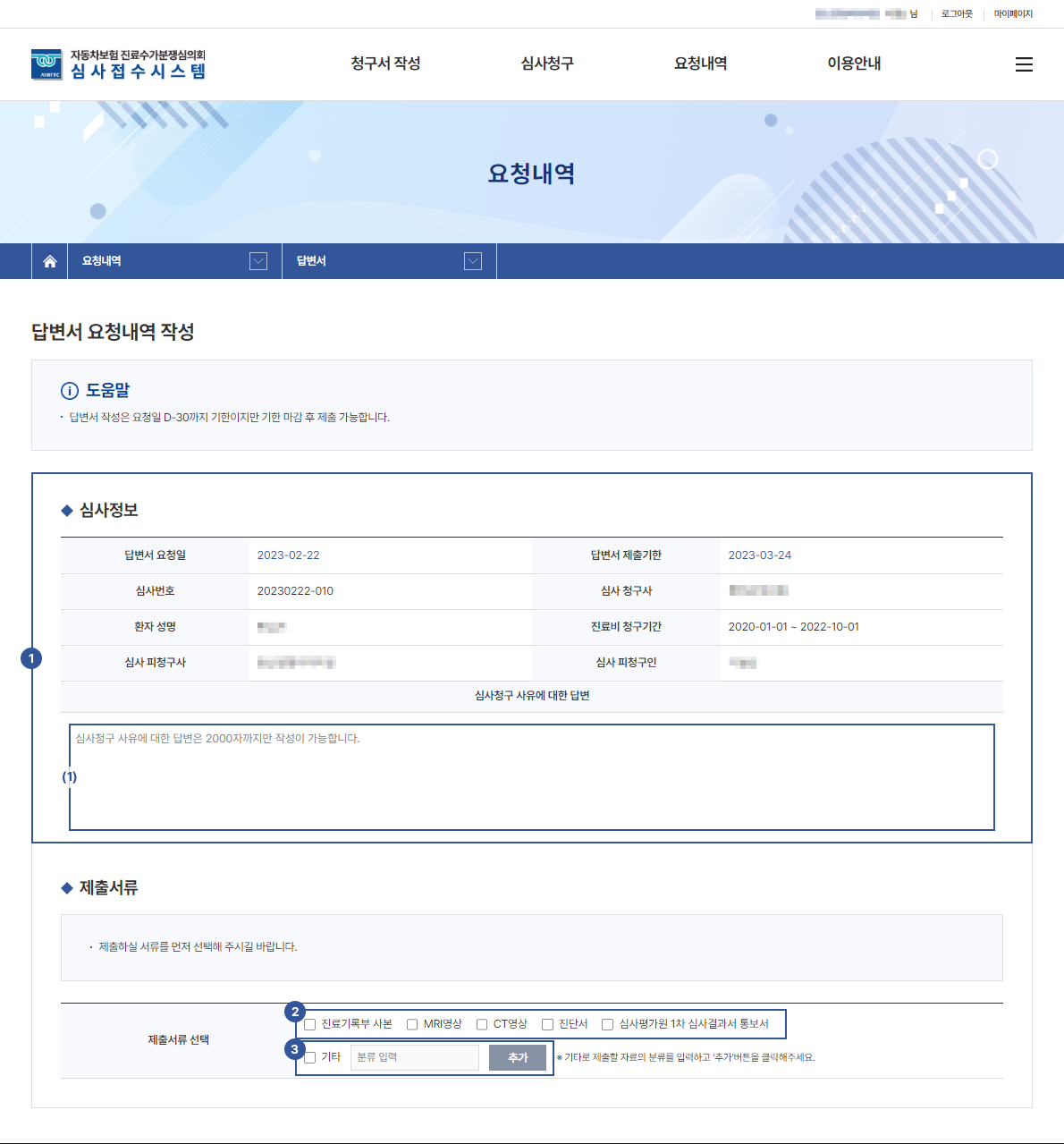Check the MRI영상 checkbox
1064x1144 pixels.
pyautogui.click(x=412, y=1024)
